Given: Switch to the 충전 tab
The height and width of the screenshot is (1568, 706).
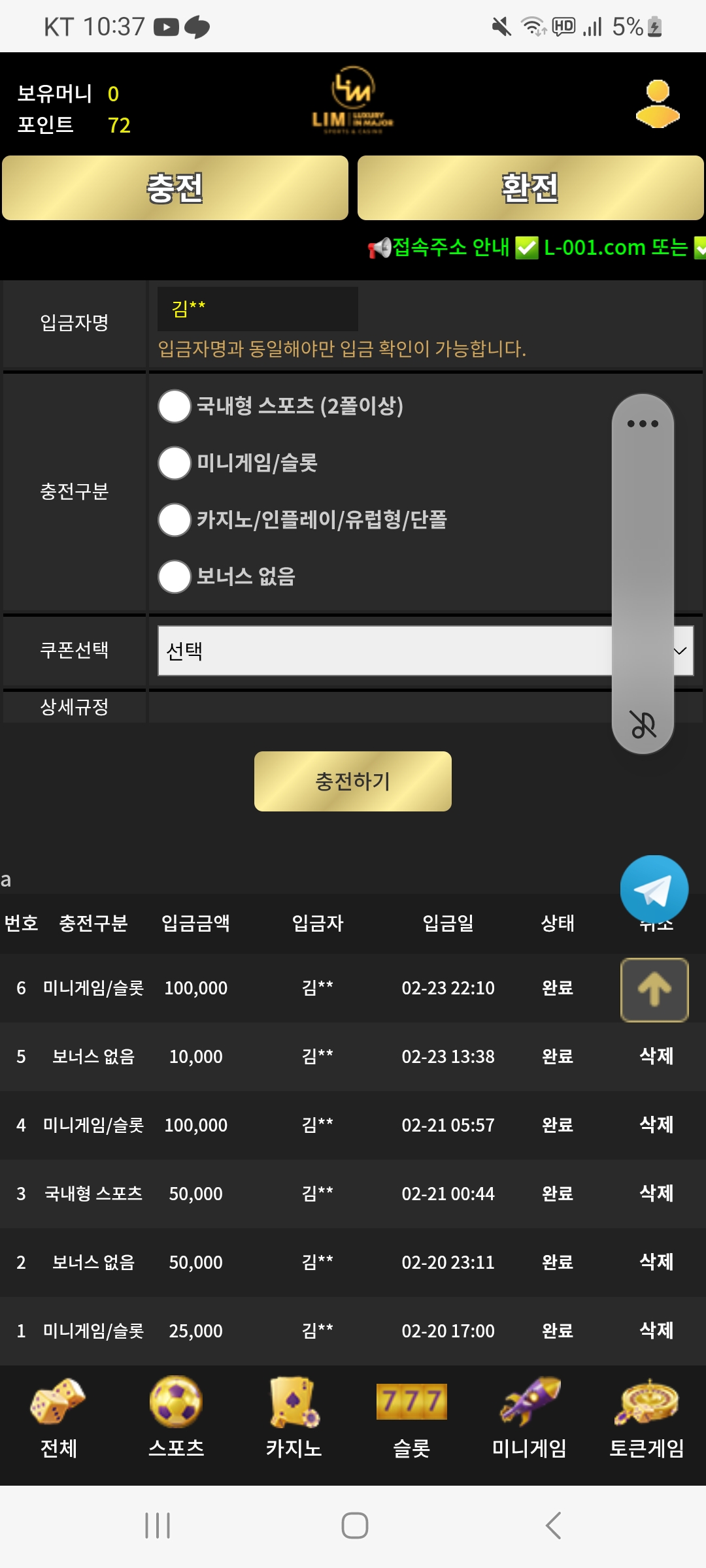Looking at the screenshot, I should [175, 188].
